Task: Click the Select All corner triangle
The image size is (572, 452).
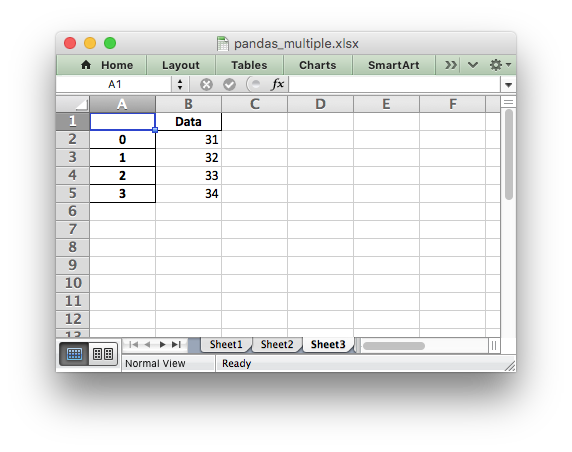Action: pyautogui.click(x=73, y=104)
